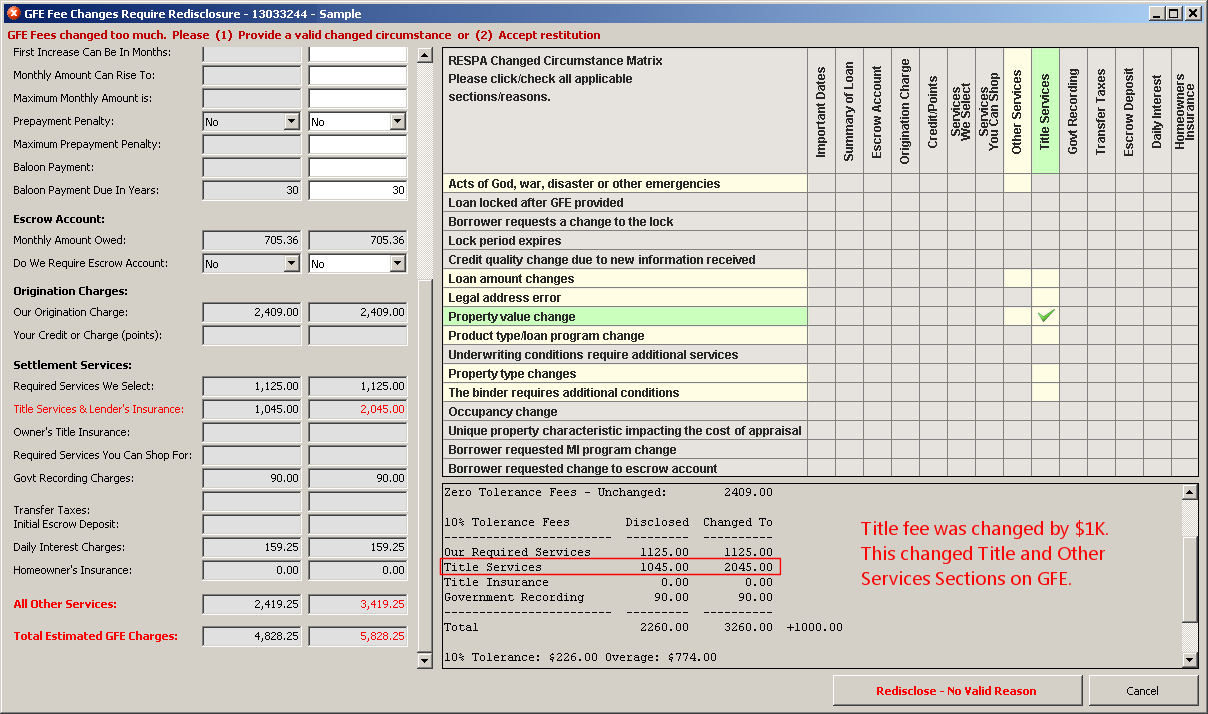Click down arrow of tolerance text scrollbar
The height and width of the screenshot is (714, 1208).
(x=1190, y=659)
